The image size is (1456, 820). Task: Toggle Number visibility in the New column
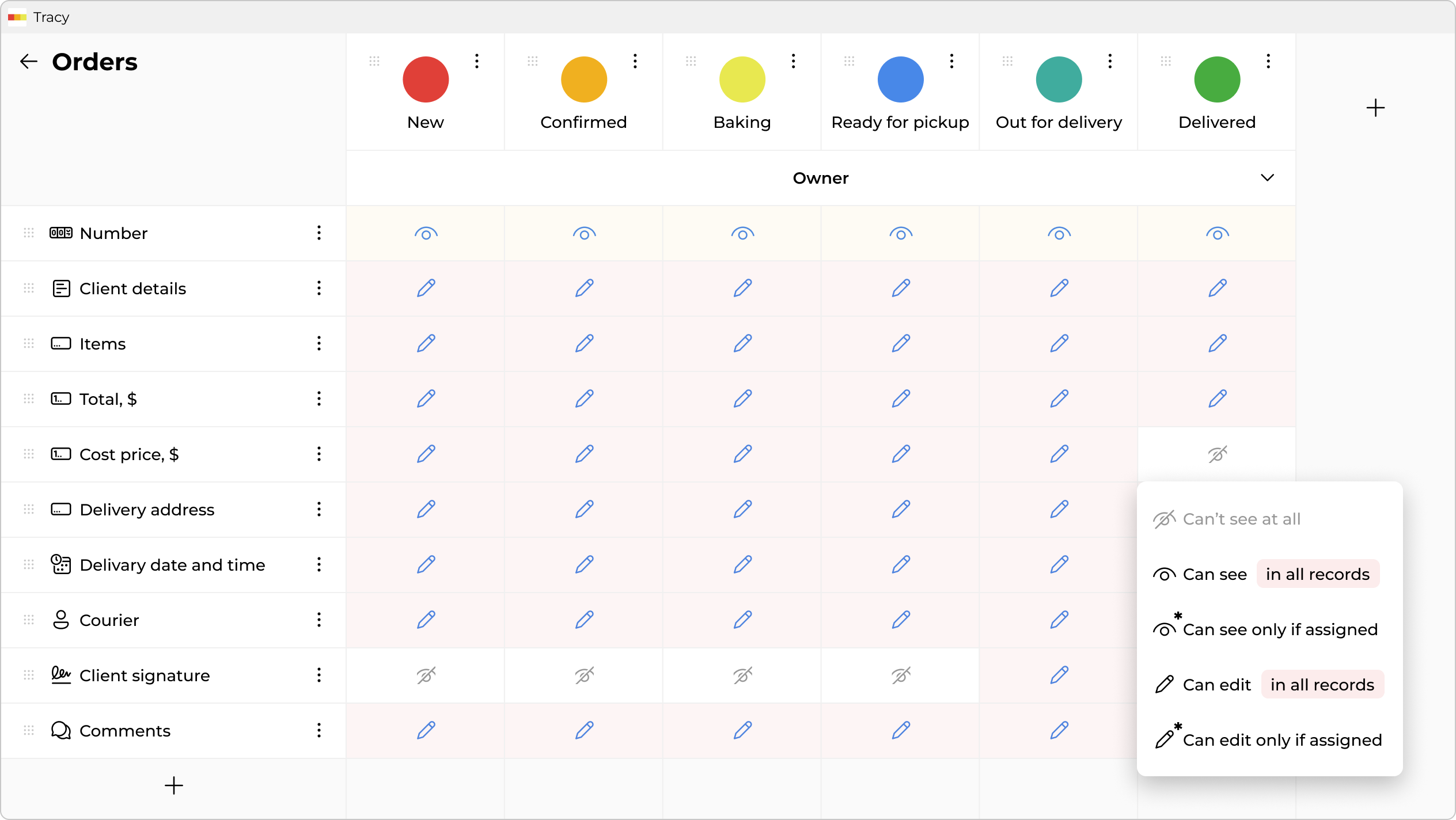(426, 233)
